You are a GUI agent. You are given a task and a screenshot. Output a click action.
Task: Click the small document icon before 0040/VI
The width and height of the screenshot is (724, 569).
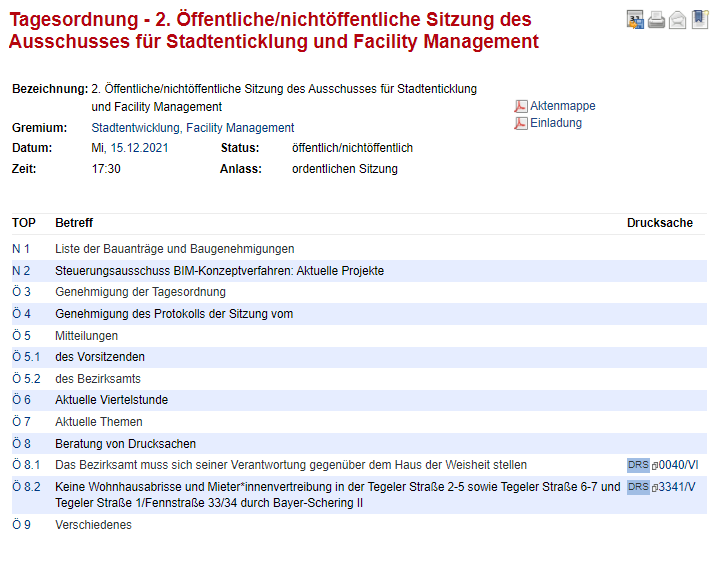654,466
